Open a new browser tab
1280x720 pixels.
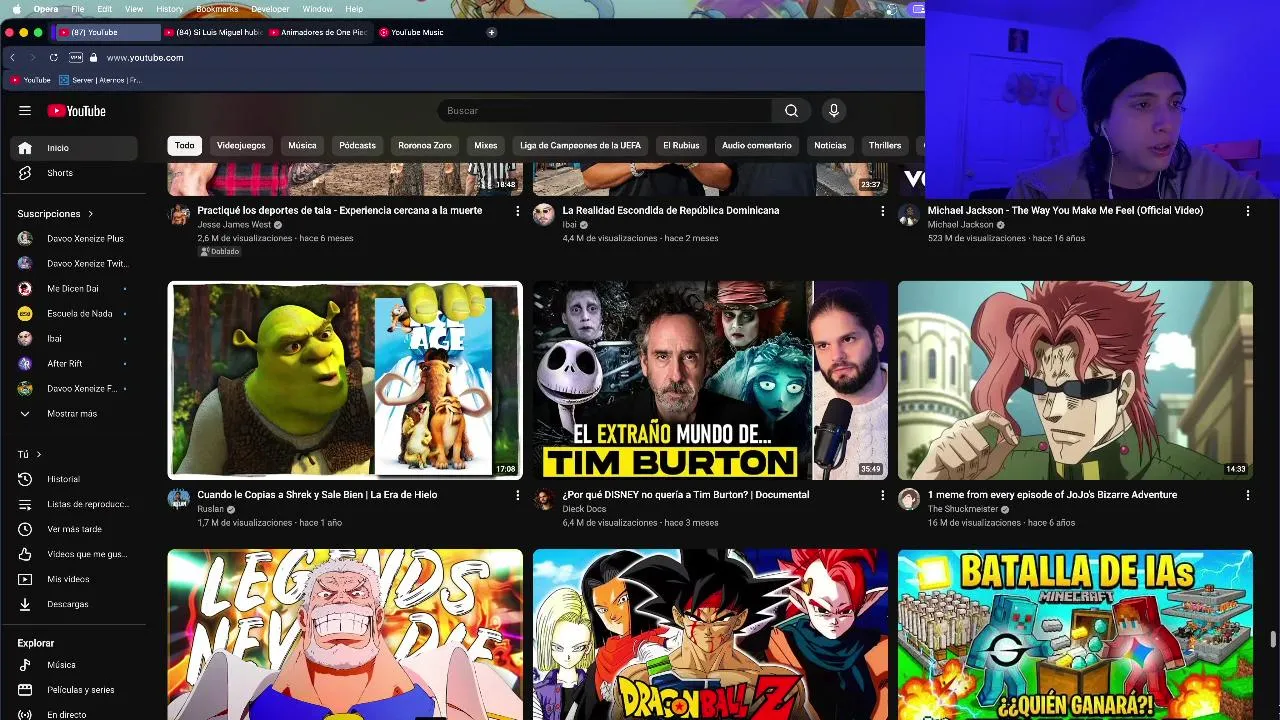(491, 32)
